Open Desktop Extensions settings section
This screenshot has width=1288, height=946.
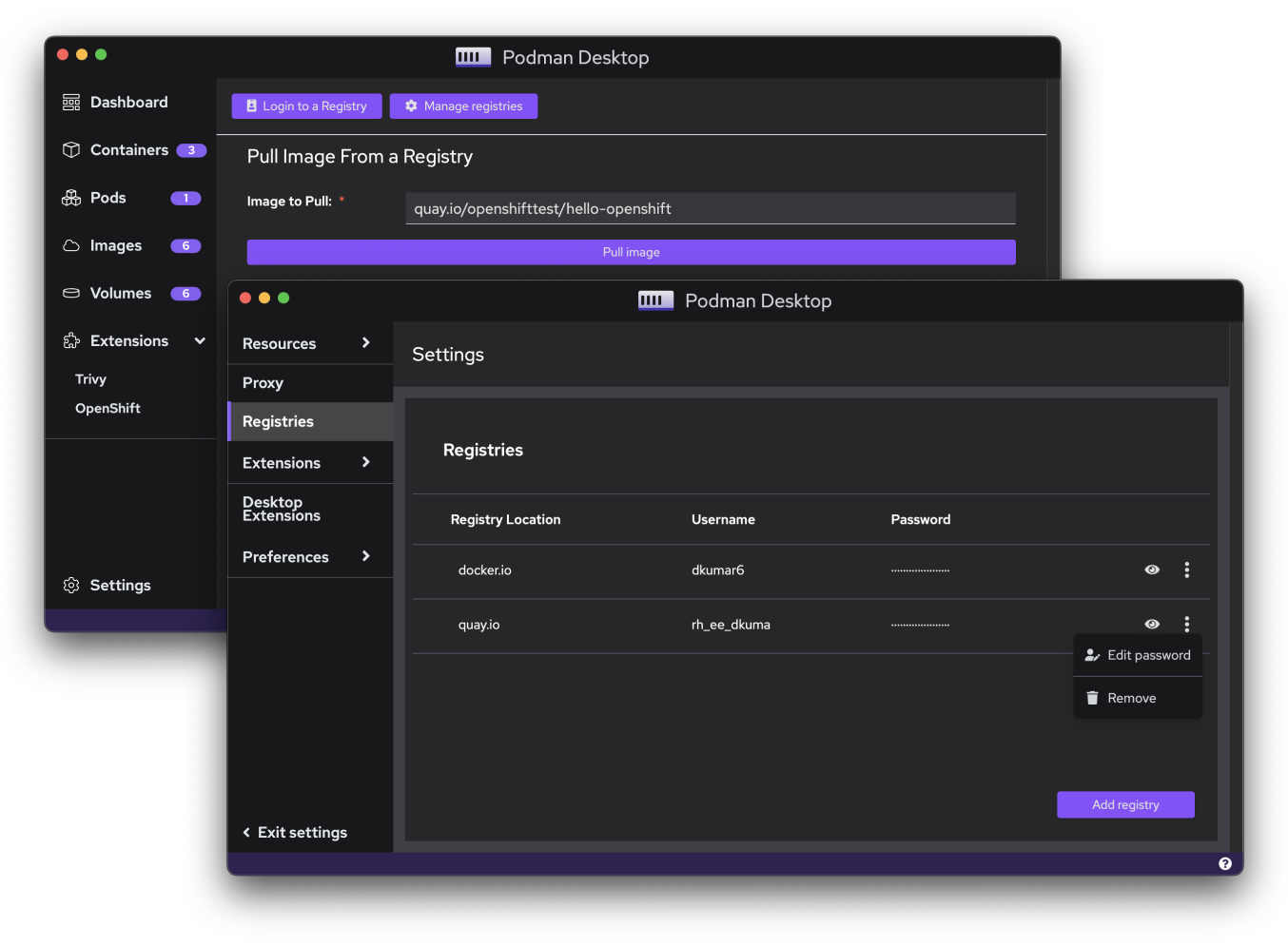click(x=310, y=509)
